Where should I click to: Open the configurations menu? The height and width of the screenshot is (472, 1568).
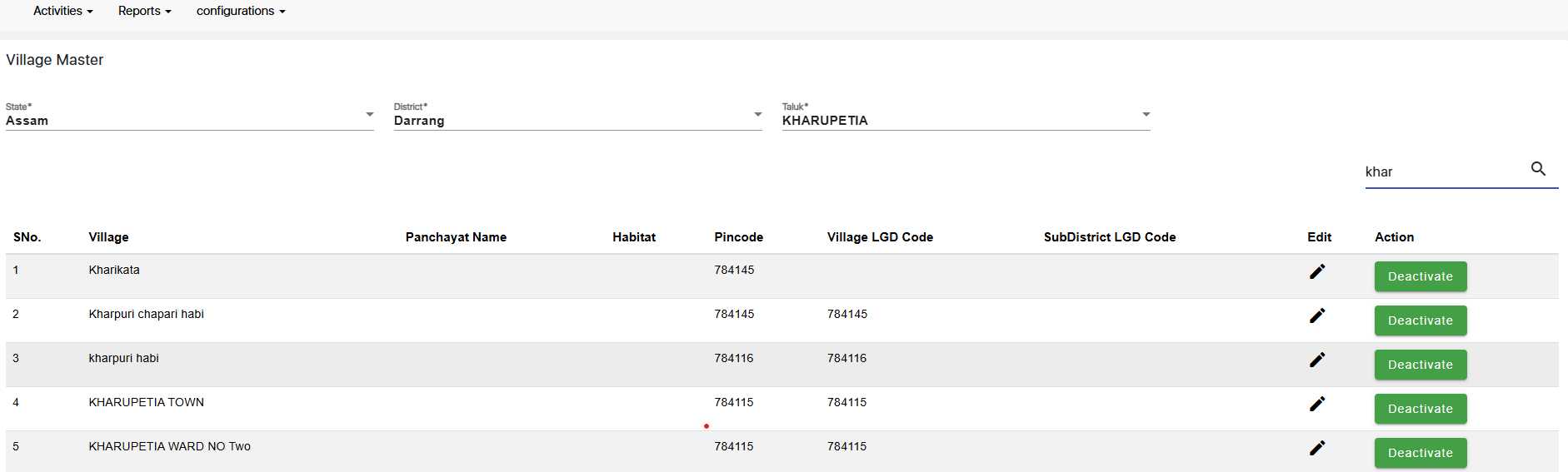click(241, 11)
